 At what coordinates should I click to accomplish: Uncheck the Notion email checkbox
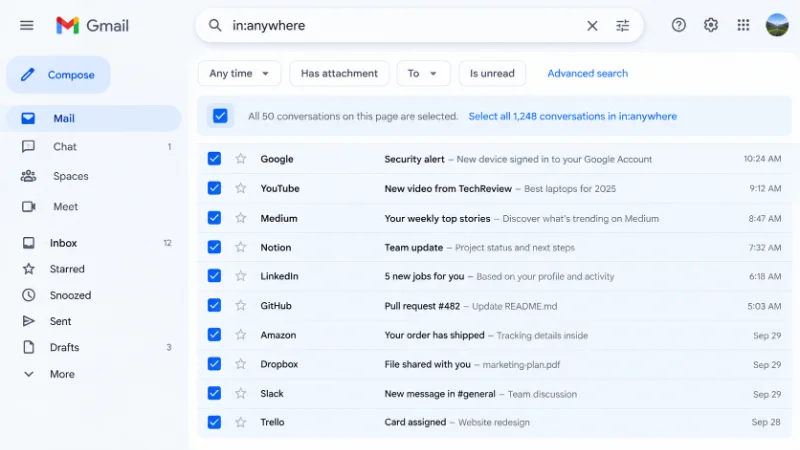pos(214,247)
